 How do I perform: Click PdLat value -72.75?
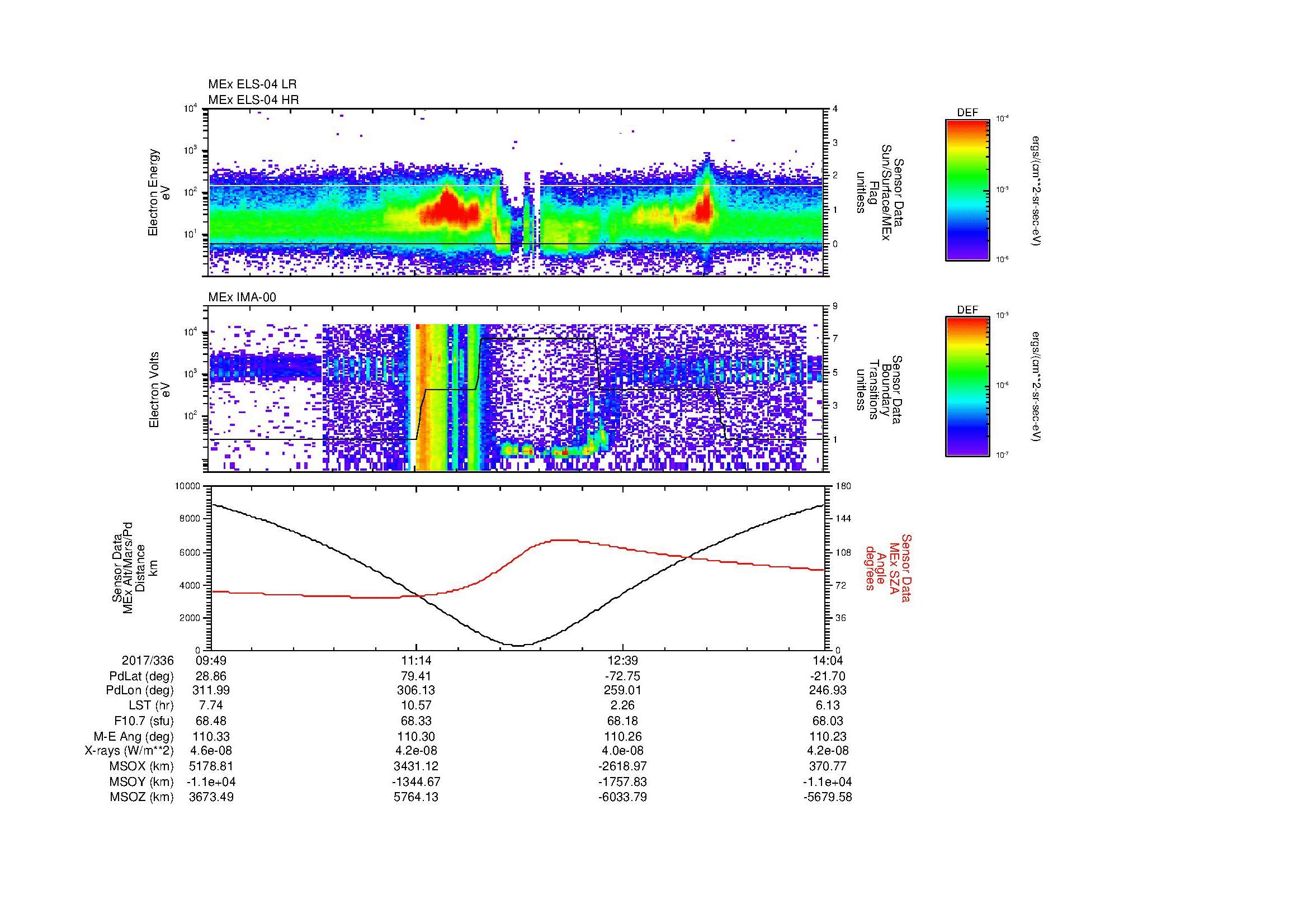(622, 676)
